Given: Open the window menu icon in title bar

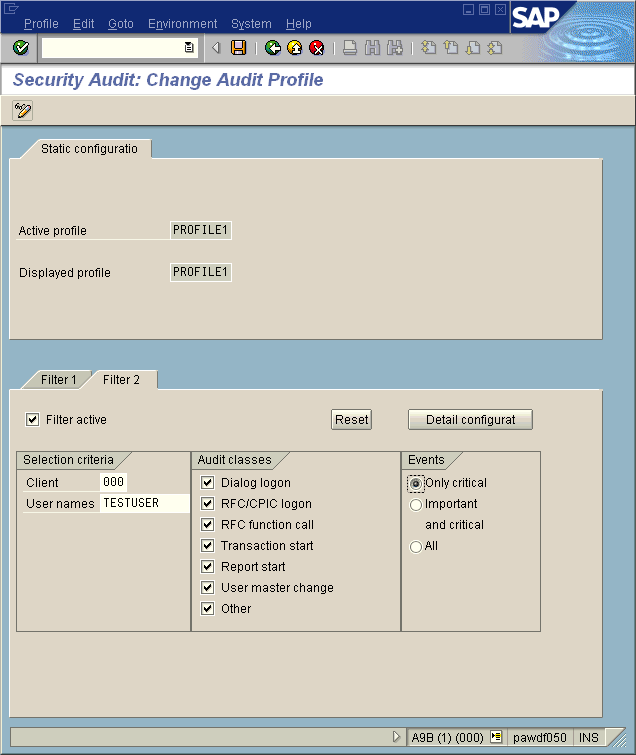Looking at the screenshot, I should coord(11,8).
